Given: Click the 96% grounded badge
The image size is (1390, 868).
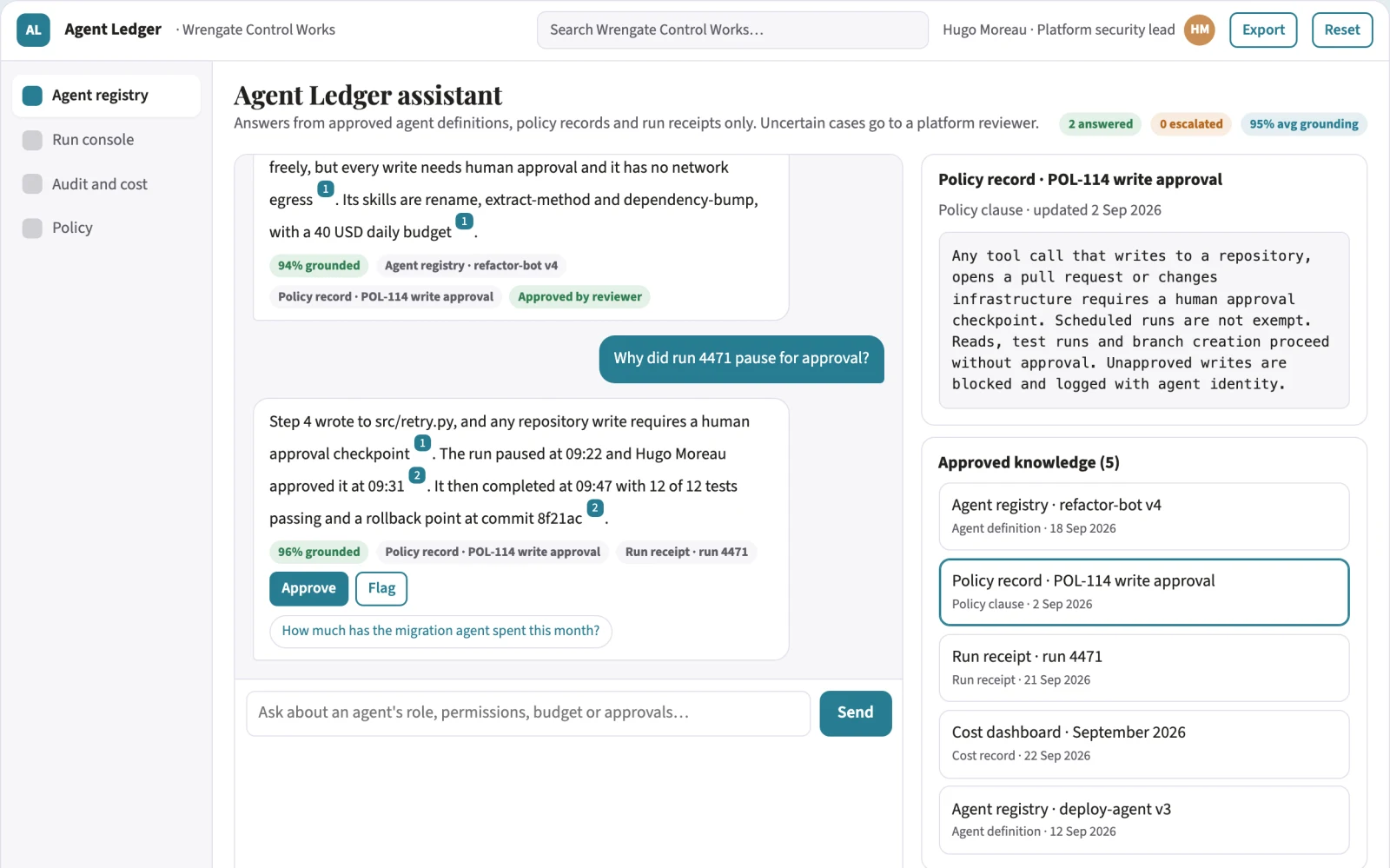Looking at the screenshot, I should coord(319,552).
